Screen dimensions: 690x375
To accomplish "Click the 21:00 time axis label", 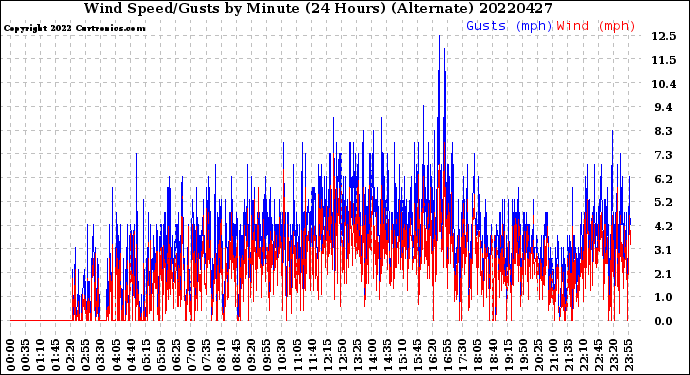I will (x=552, y=355).
